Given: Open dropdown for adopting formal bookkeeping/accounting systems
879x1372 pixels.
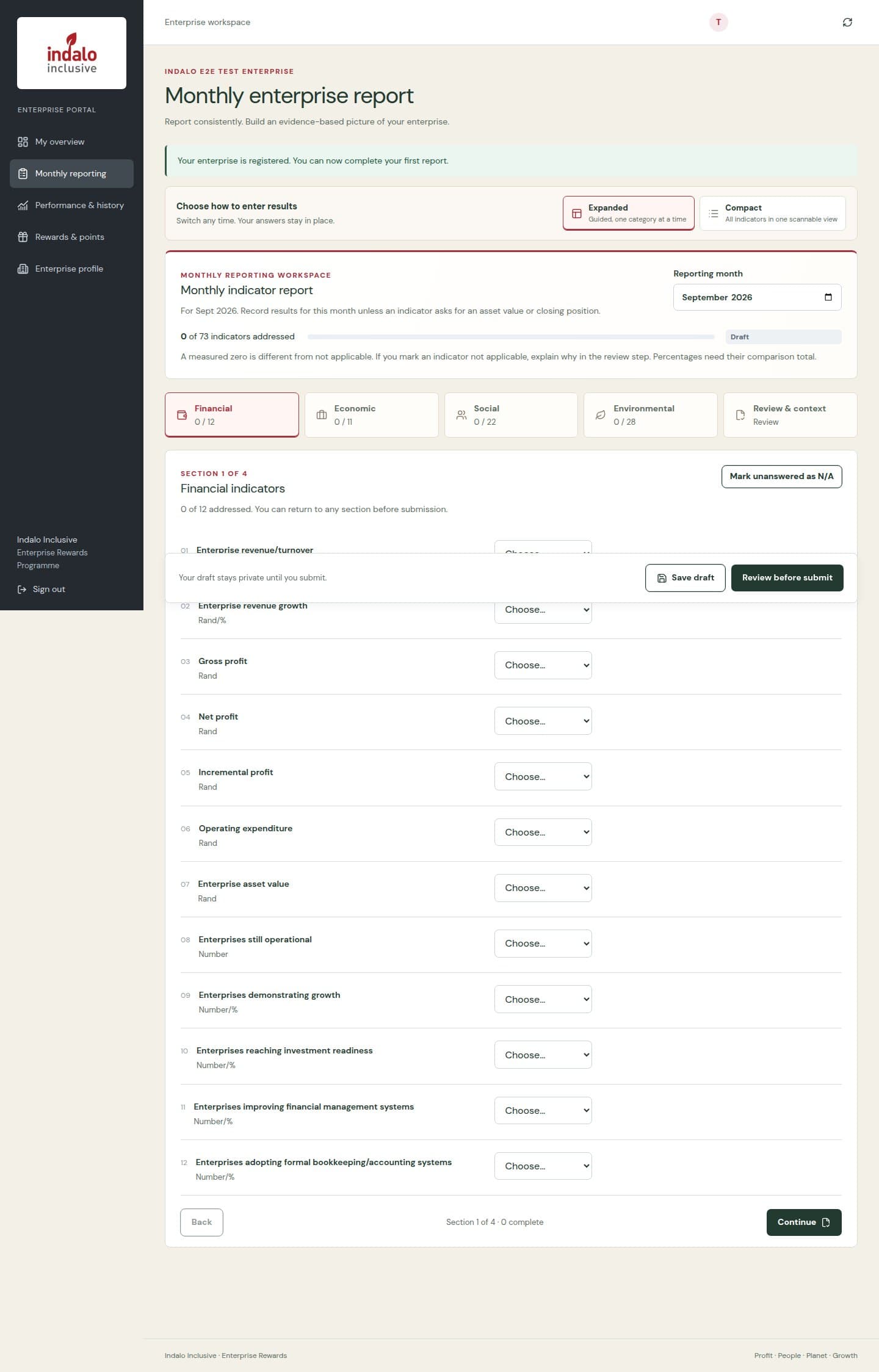Looking at the screenshot, I should coord(543,1166).
